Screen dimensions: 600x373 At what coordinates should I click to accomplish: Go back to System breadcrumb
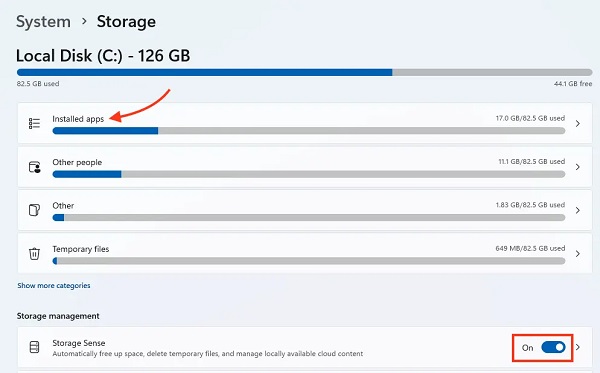(43, 22)
